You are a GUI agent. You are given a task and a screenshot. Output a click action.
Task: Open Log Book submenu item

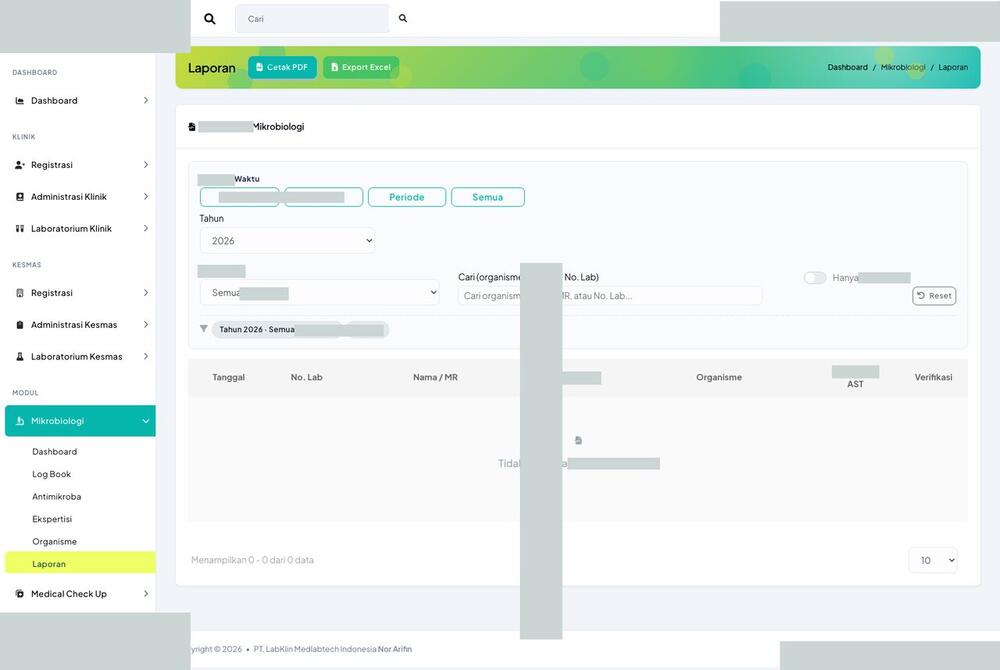coord(52,474)
